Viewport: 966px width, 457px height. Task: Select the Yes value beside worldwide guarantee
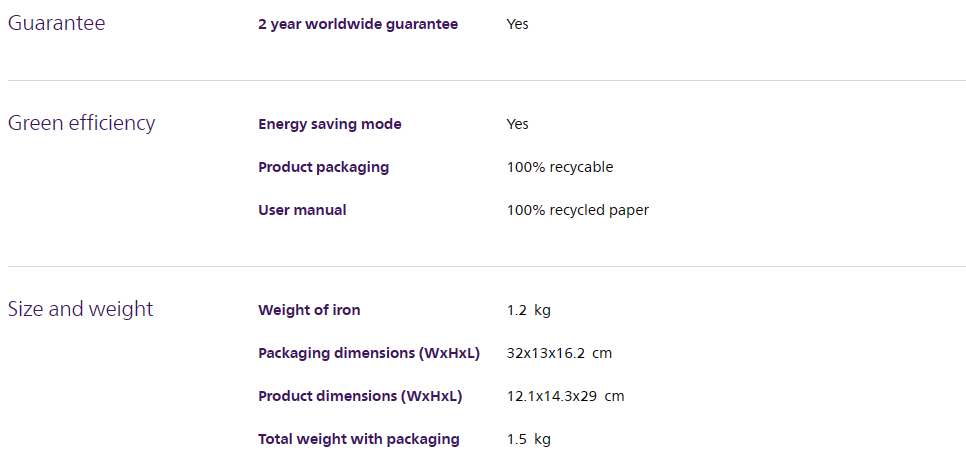tap(518, 25)
